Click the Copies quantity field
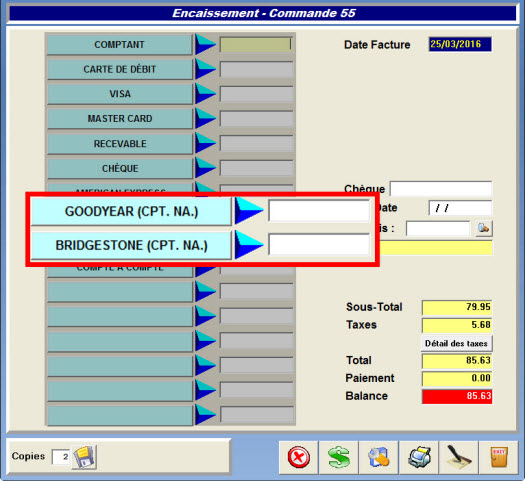The width and height of the screenshot is (525, 481). tap(61, 457)
